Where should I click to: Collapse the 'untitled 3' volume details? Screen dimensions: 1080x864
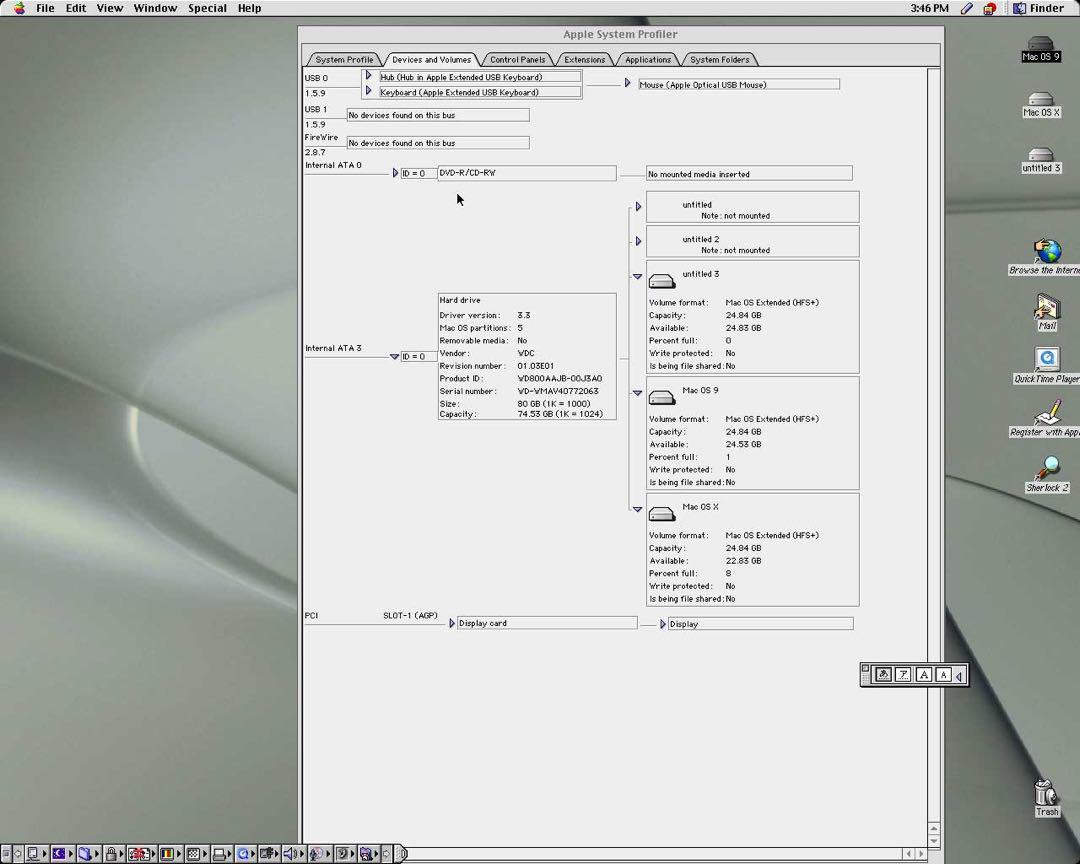point(637,276)
